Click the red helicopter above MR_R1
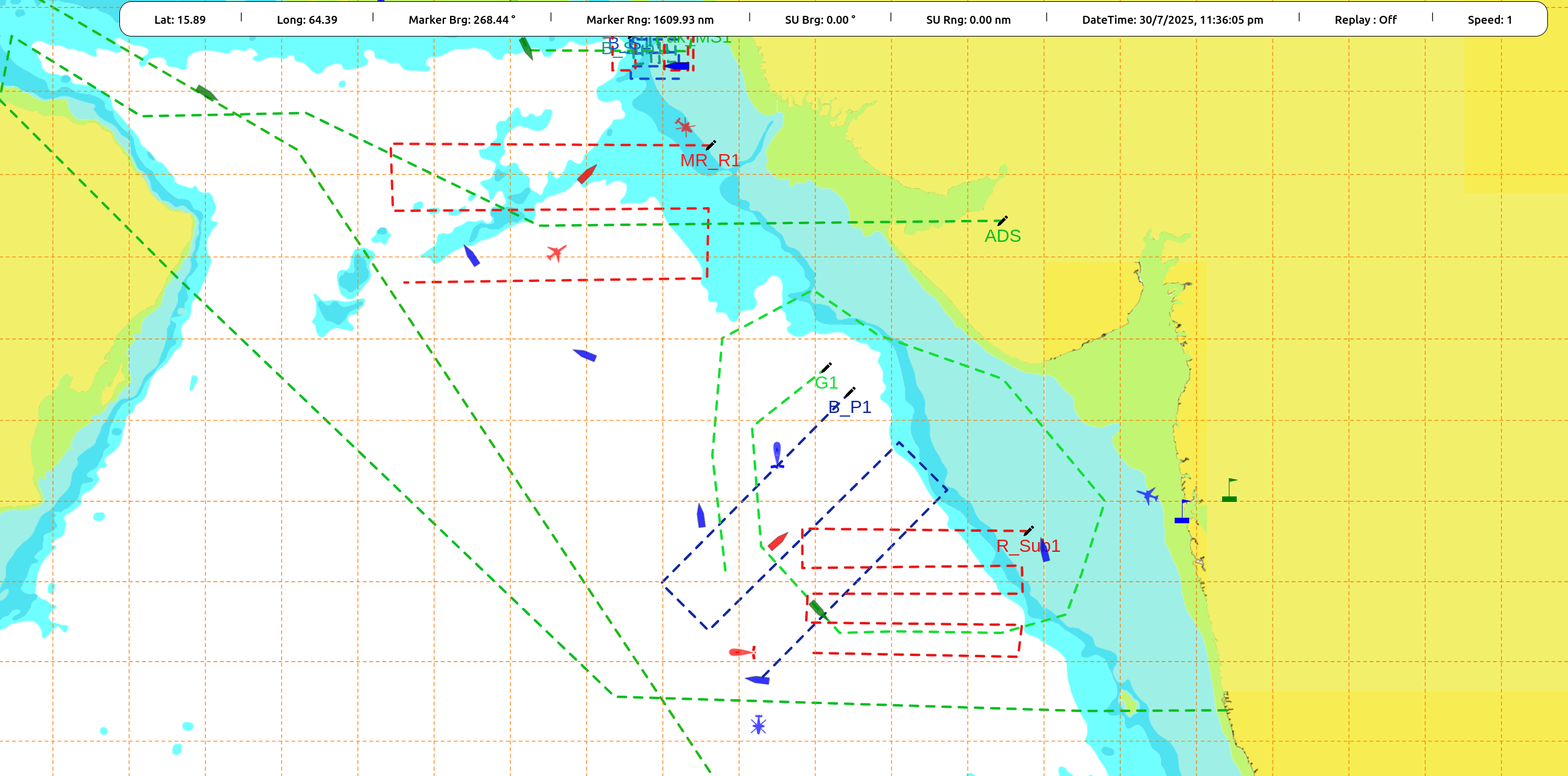 click(685, 126)
